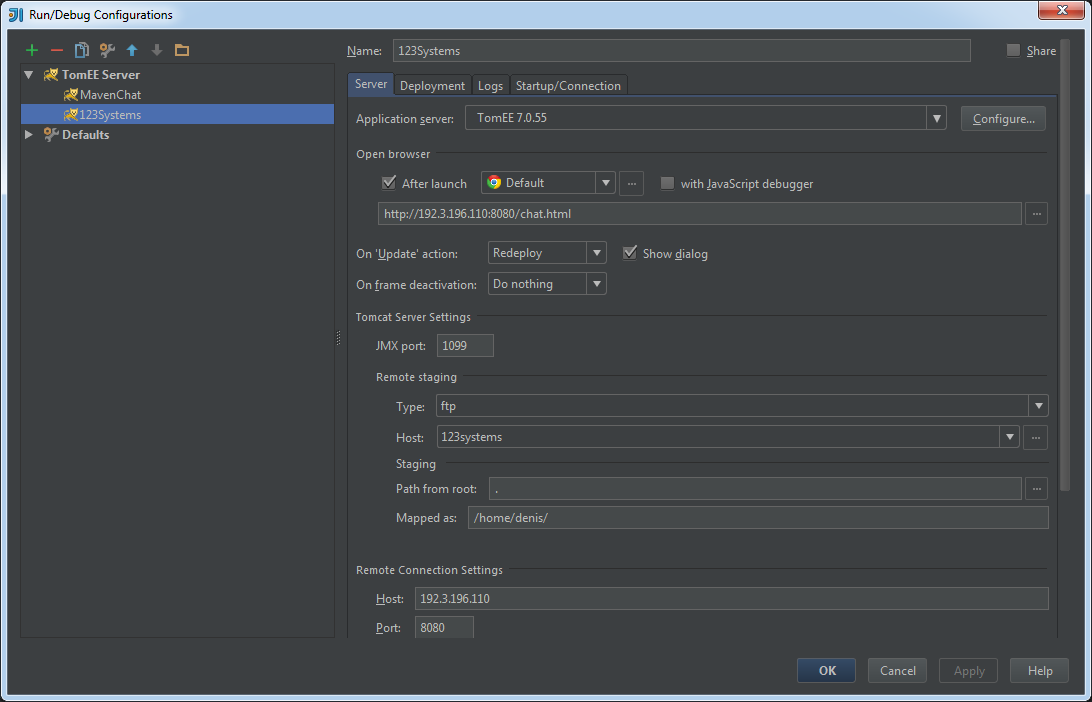Click the remote connection Host field
Viewport: 1092px width, 702px height.
(x=731, y=599)
